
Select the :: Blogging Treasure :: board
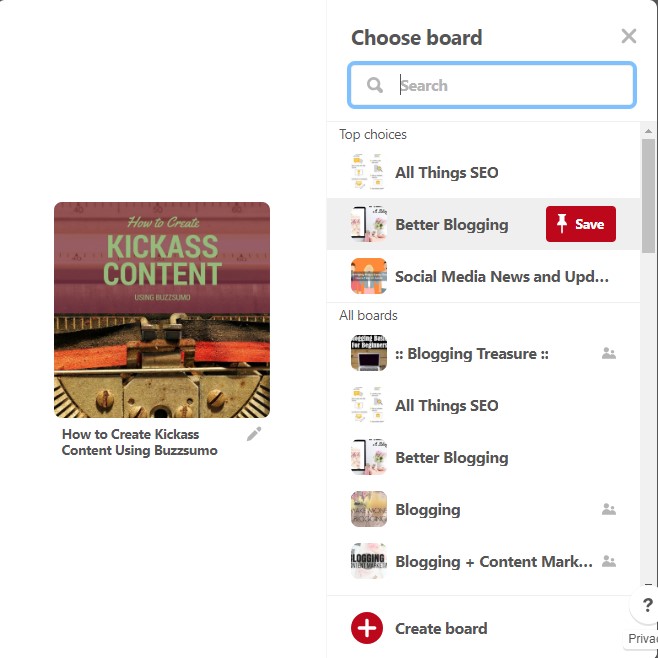472,354
